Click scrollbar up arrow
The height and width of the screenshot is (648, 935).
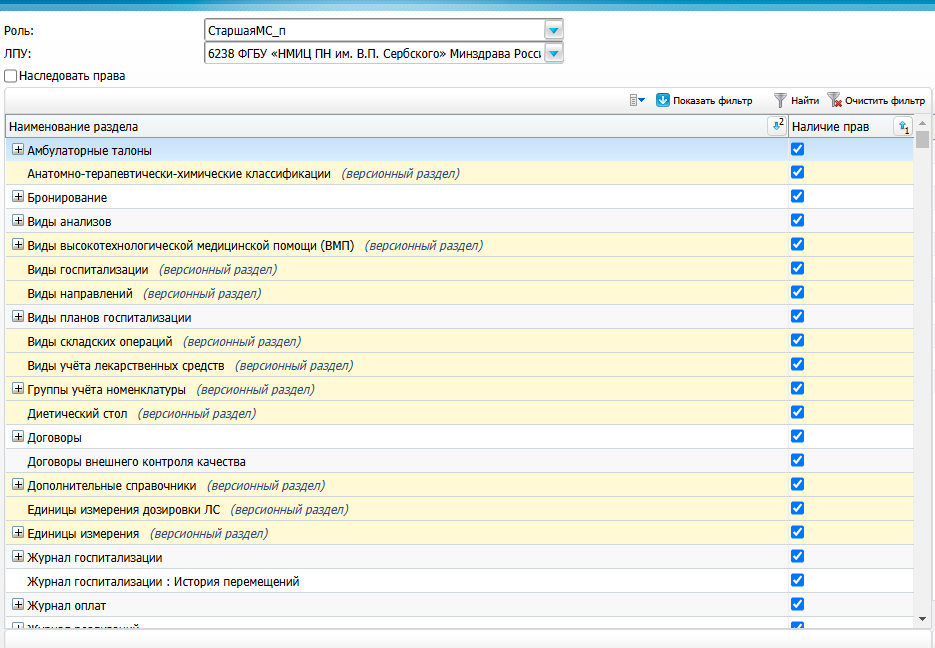[x=922, y=123]
